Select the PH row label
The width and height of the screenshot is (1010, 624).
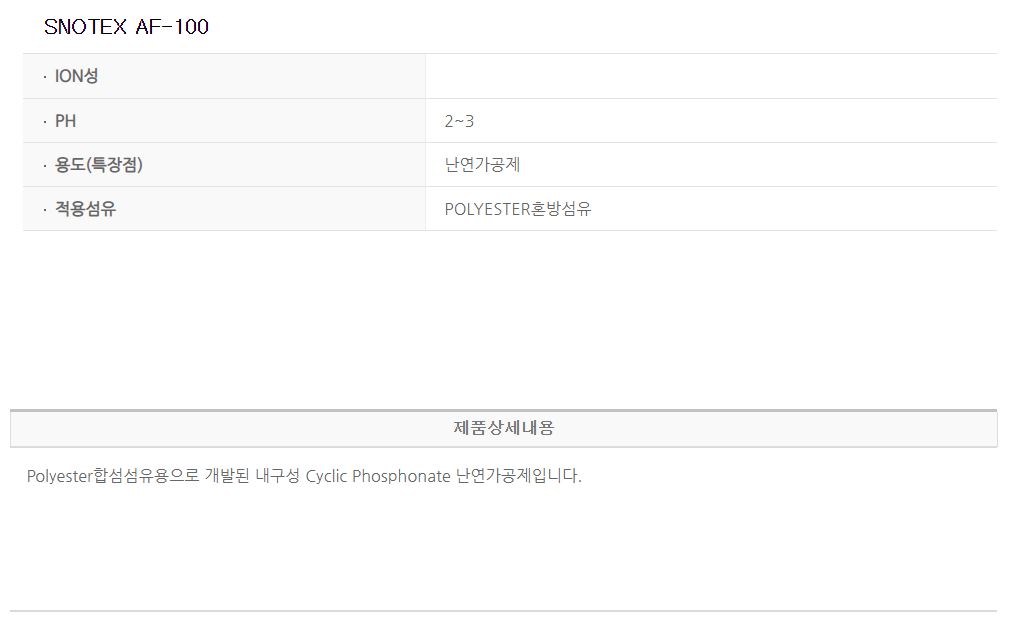point(65,121)
